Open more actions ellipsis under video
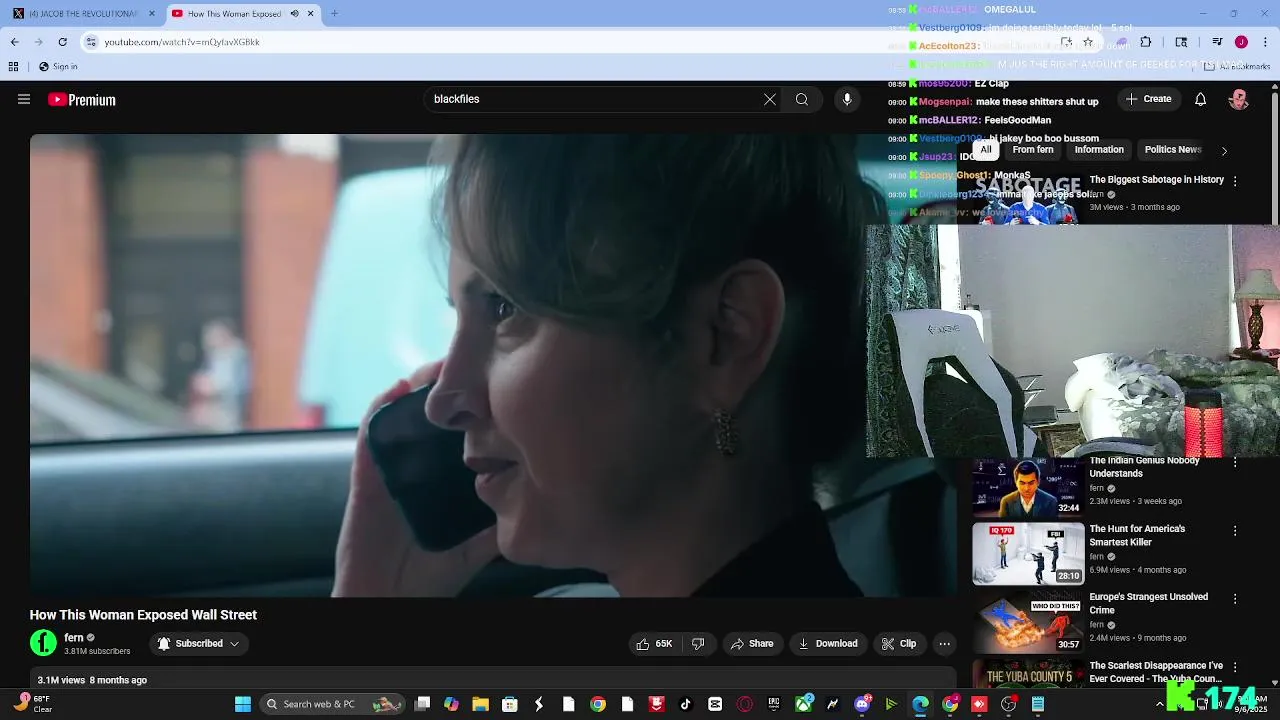This screenshot has height=720, width=1280. pyautogui.click(x=944, y=644)
